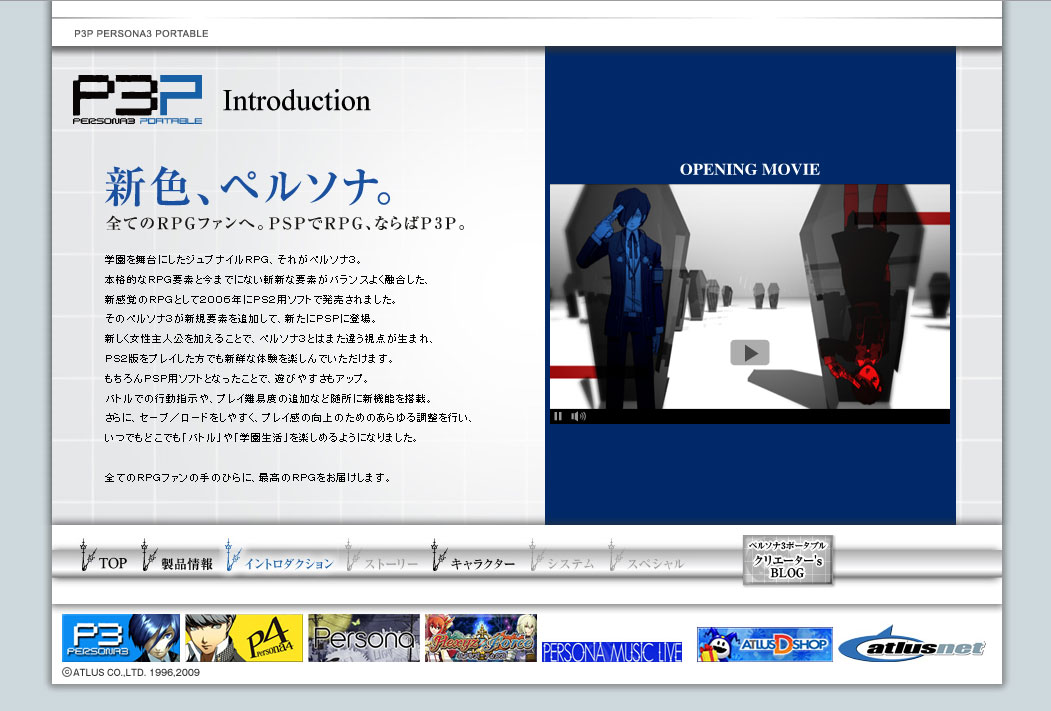The image size is (1051, 711).
Task: Open the P3 Persona3 banner
Action: [121, 638]
